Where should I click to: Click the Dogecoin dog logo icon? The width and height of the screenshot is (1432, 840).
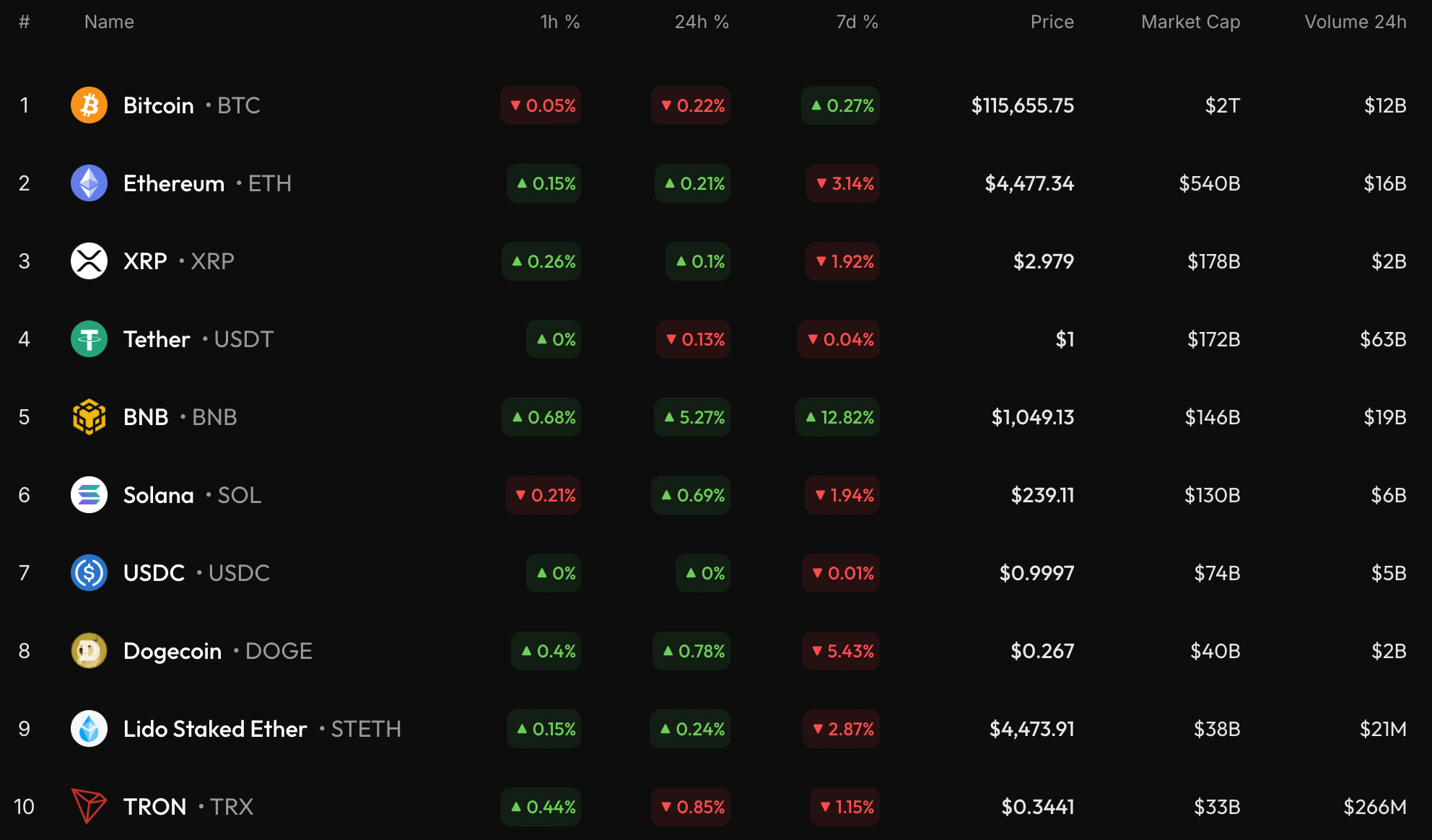89,651
